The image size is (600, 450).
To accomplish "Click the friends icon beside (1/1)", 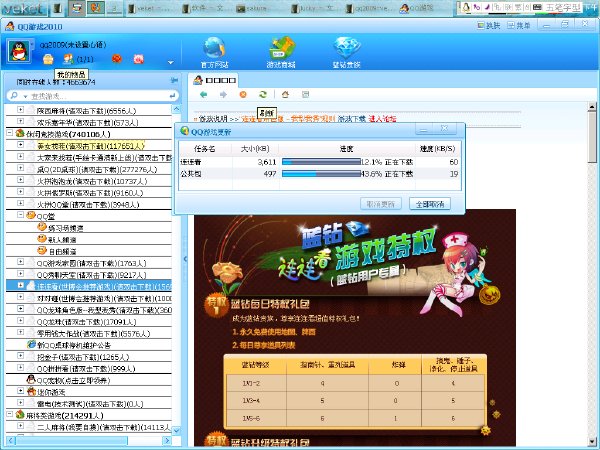I will (x=68, y=59).
